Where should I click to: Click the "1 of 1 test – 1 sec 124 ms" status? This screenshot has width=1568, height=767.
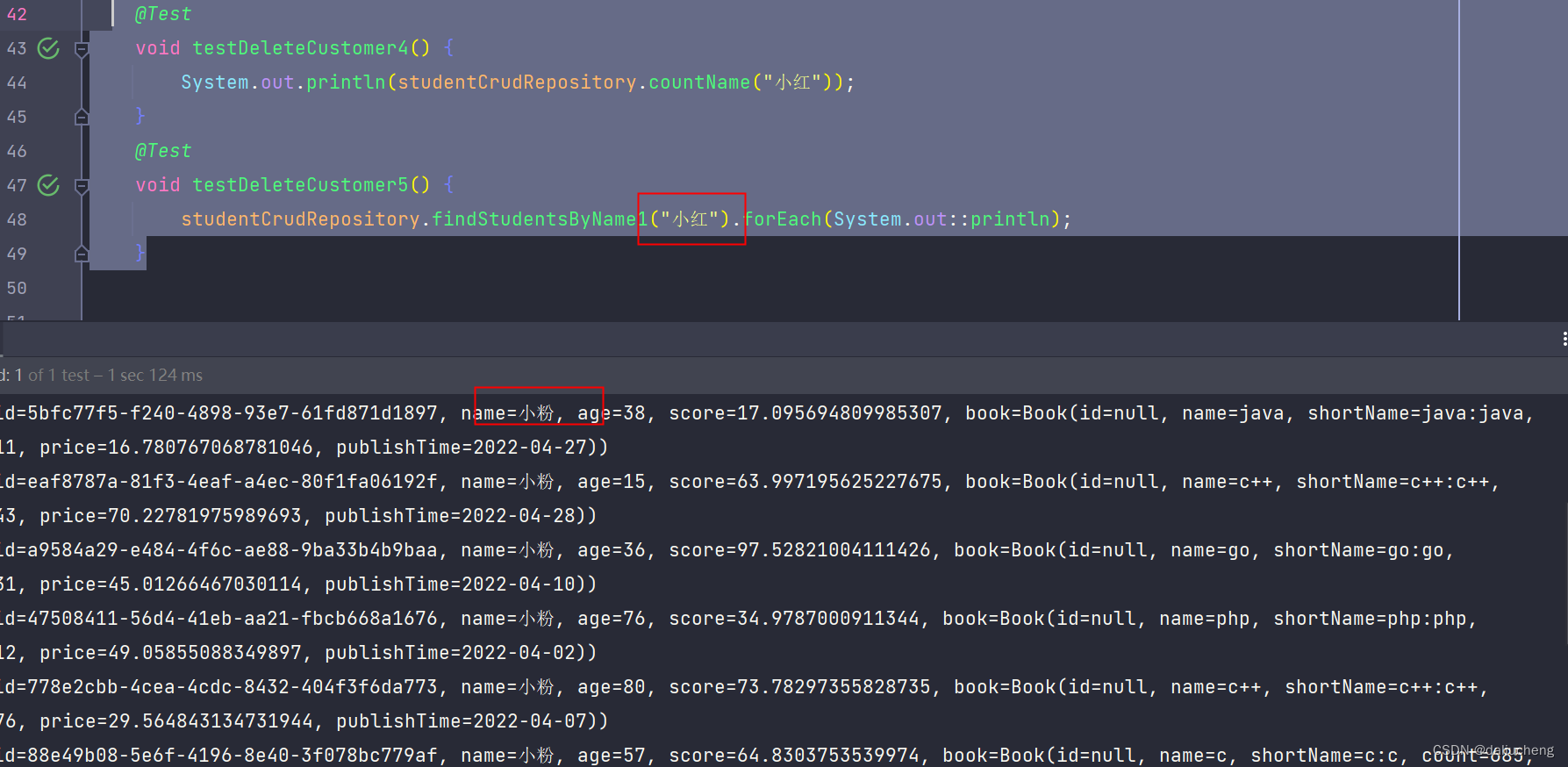[x=109, y=376]
